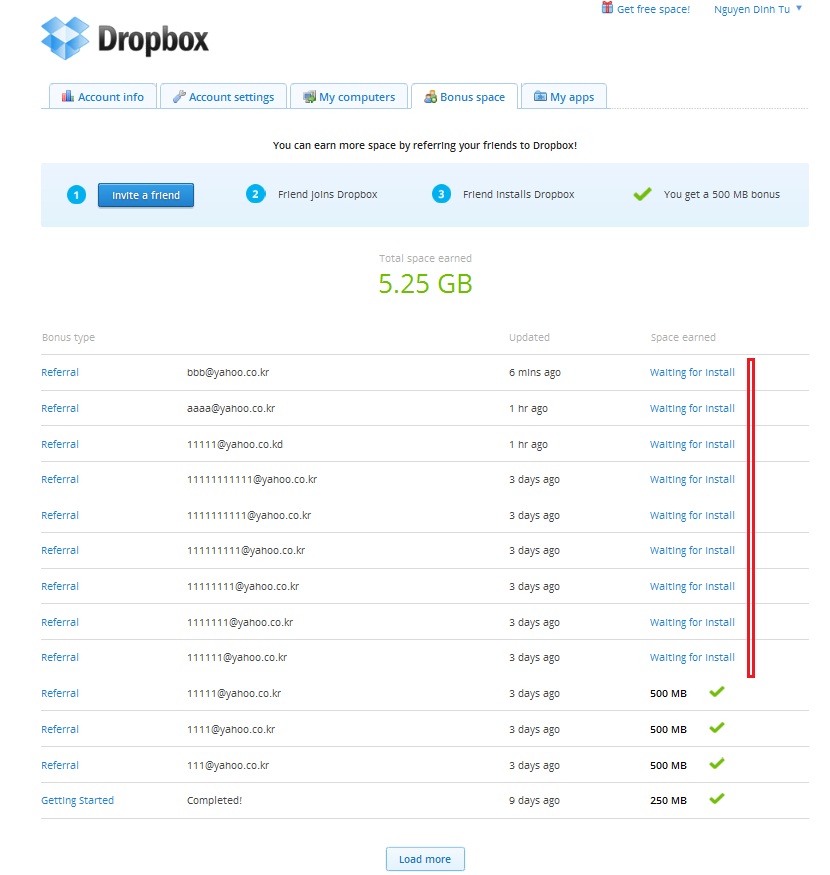Click the wrench icon on Account settings
The width and height of the screenshot is (830, 875).
(x=179, y=97)
